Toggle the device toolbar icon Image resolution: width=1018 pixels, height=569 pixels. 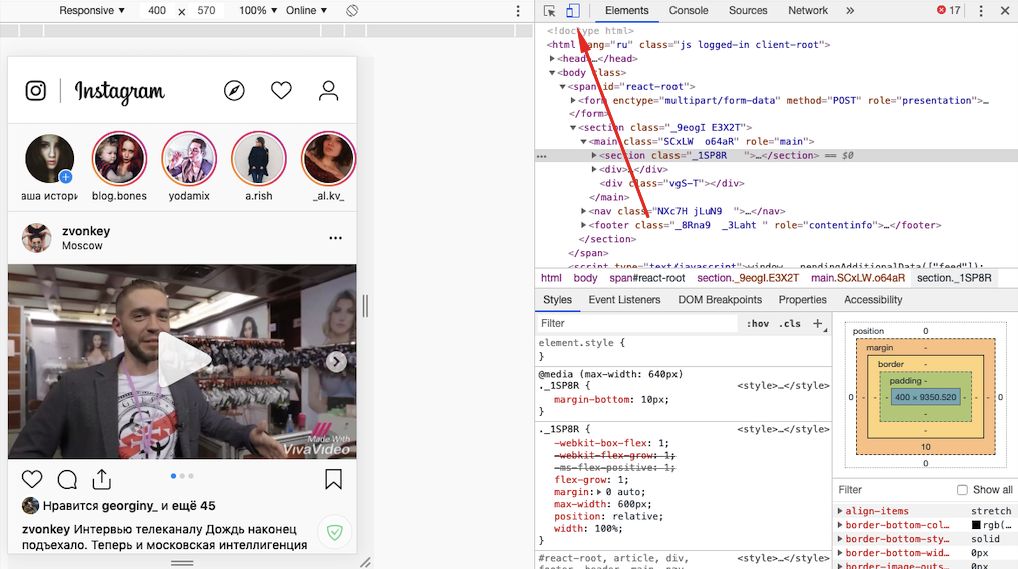573,10
